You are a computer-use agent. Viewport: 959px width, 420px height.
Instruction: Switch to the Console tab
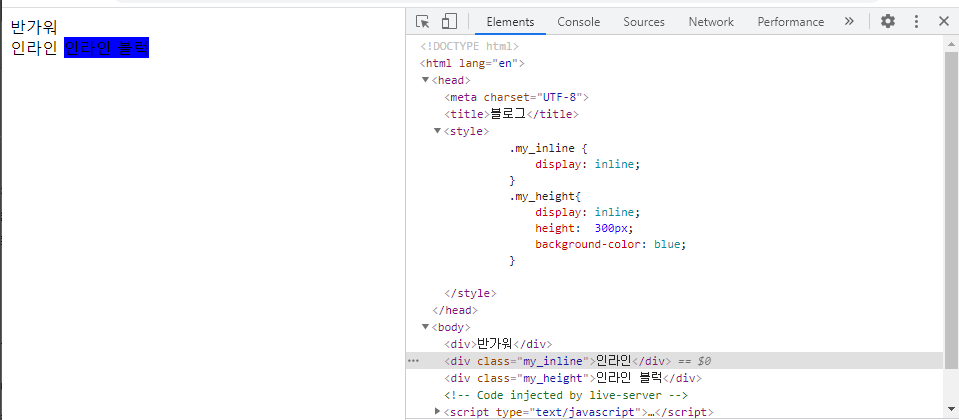[579, 22]
